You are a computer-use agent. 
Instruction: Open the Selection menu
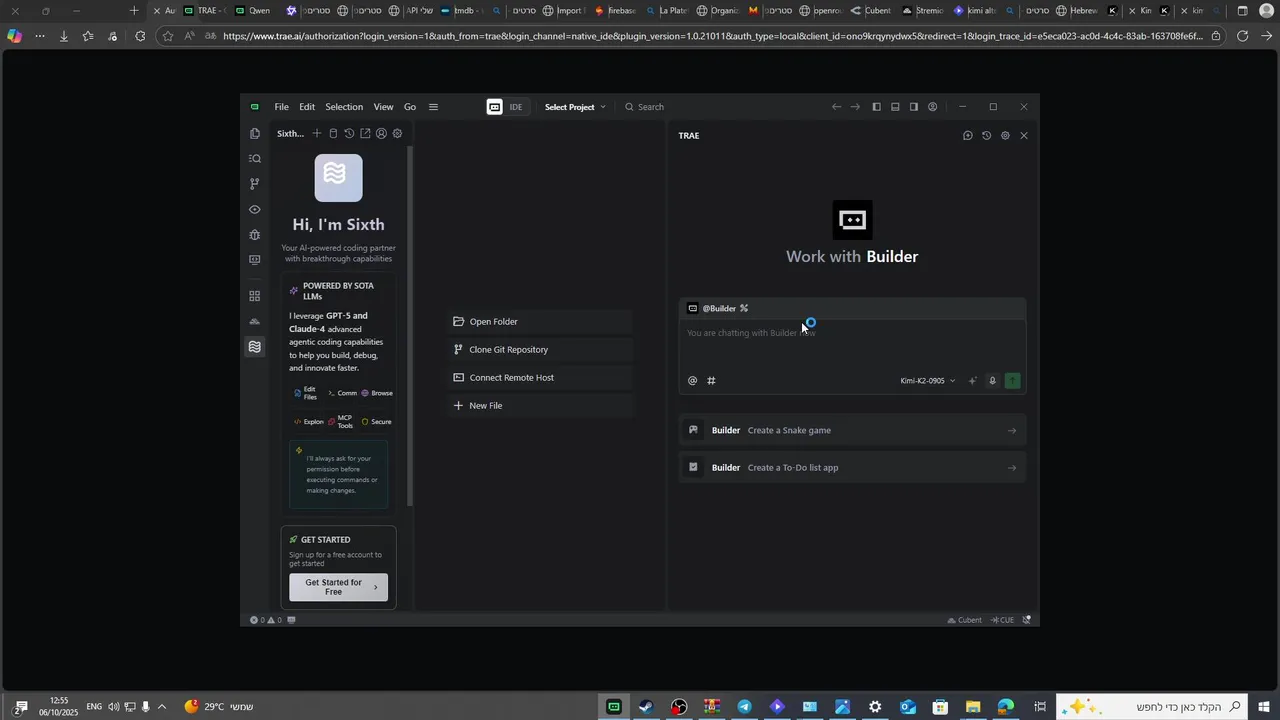point(344,107)
